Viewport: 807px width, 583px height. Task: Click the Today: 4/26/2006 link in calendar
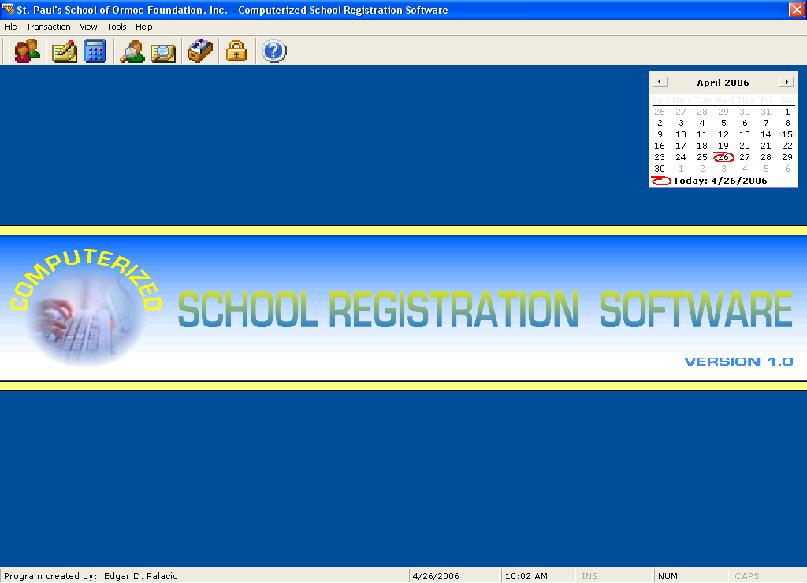coord(720,181)
